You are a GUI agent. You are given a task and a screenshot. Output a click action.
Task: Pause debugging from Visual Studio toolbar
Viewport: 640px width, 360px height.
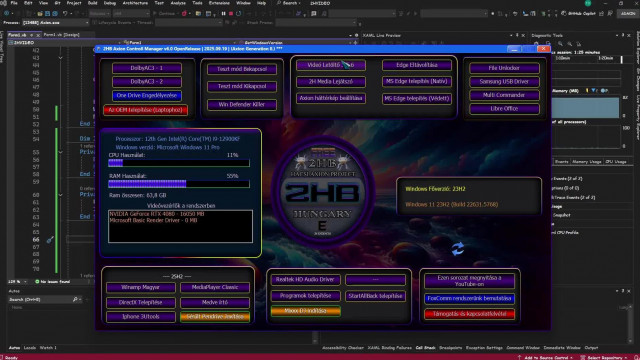coord(223,13)
